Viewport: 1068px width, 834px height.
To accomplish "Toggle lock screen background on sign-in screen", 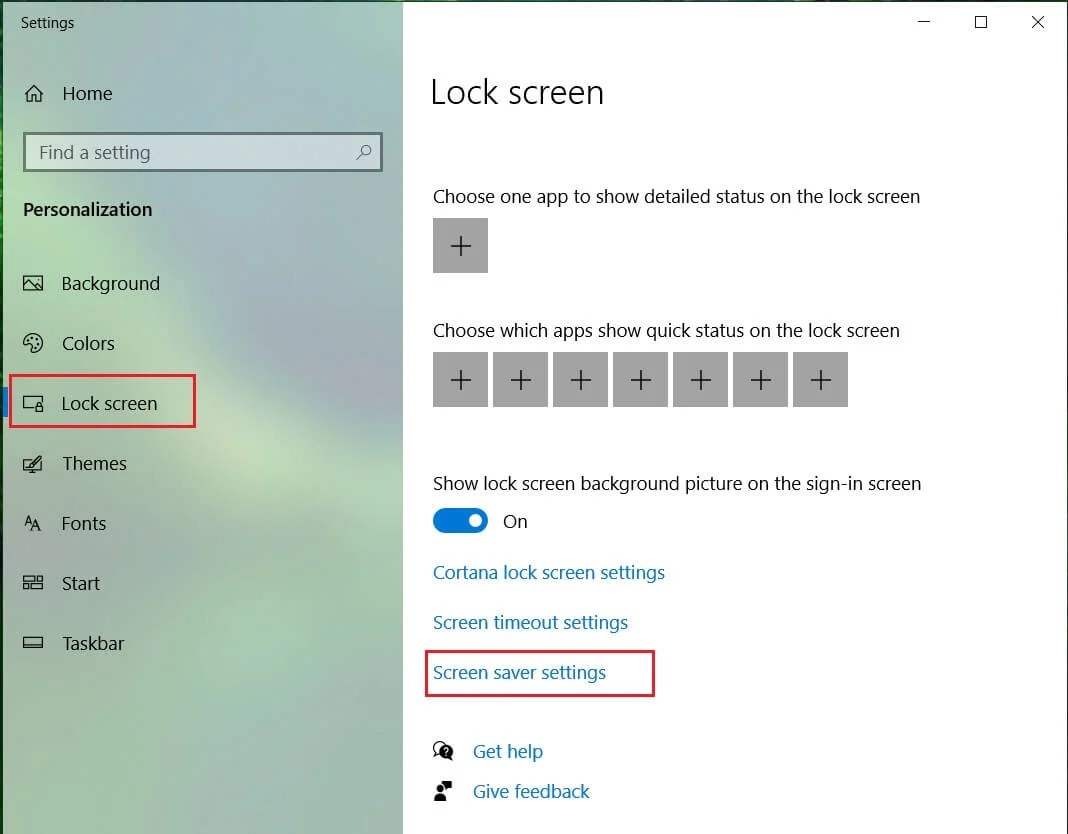I will tap(460, 520).
